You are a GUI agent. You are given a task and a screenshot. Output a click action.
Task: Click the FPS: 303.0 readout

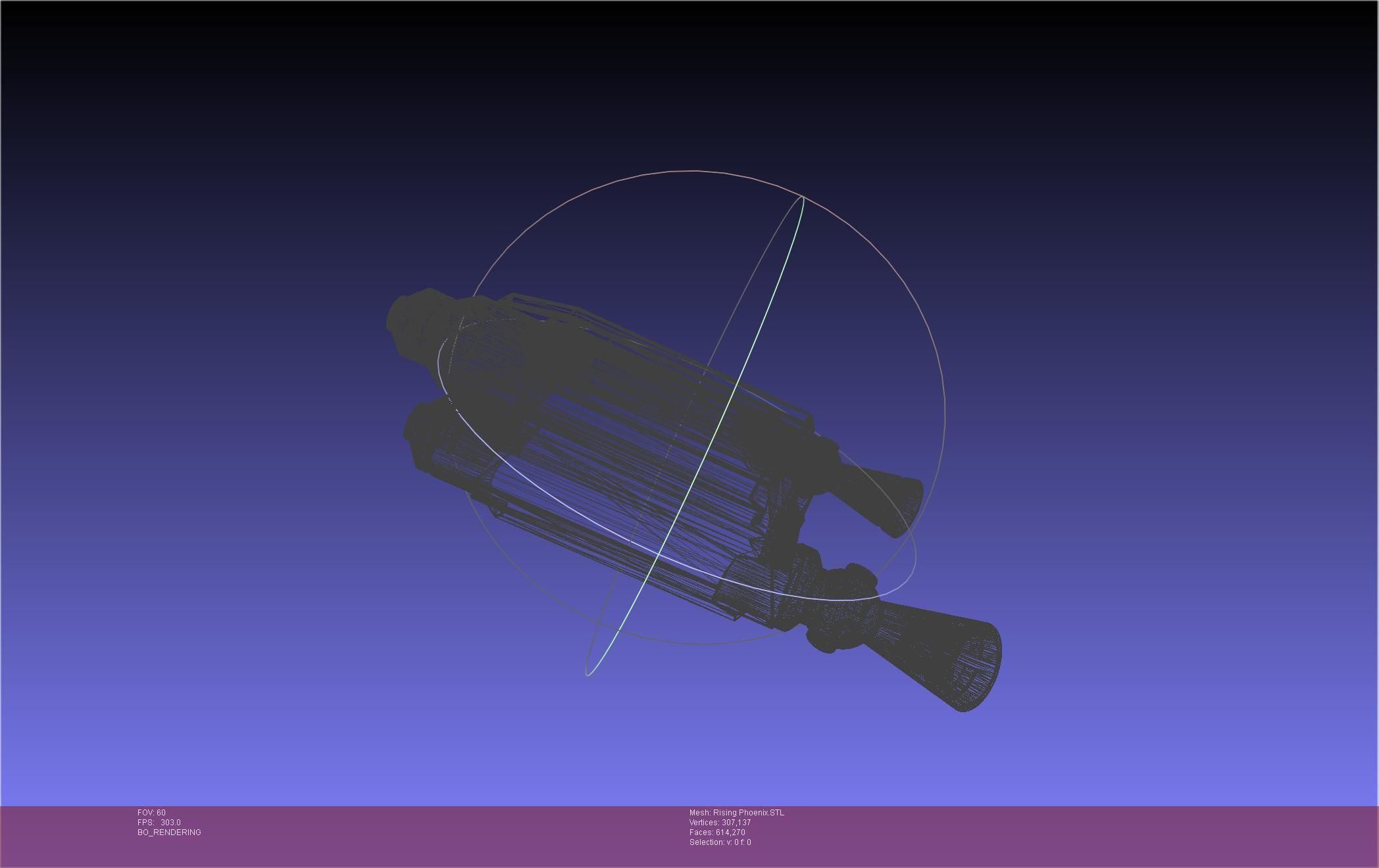[159, 823]
